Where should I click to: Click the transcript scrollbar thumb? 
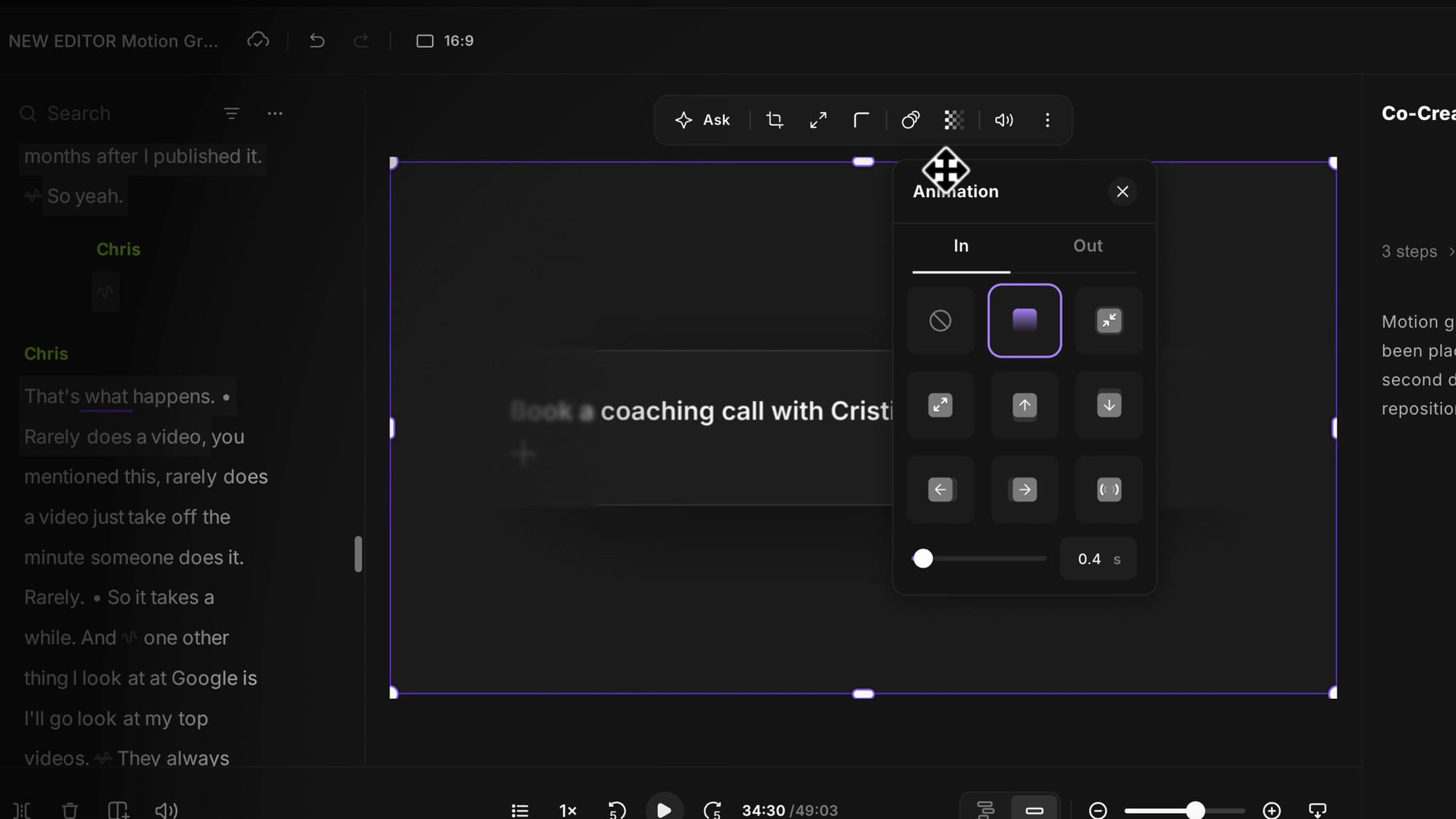pyautogui.click(x=358, y=554)
